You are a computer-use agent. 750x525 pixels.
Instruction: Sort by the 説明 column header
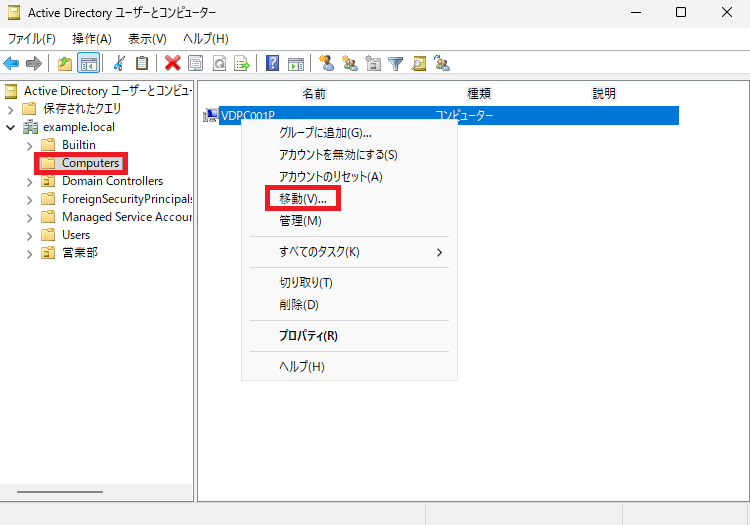(x=604, y=93)
